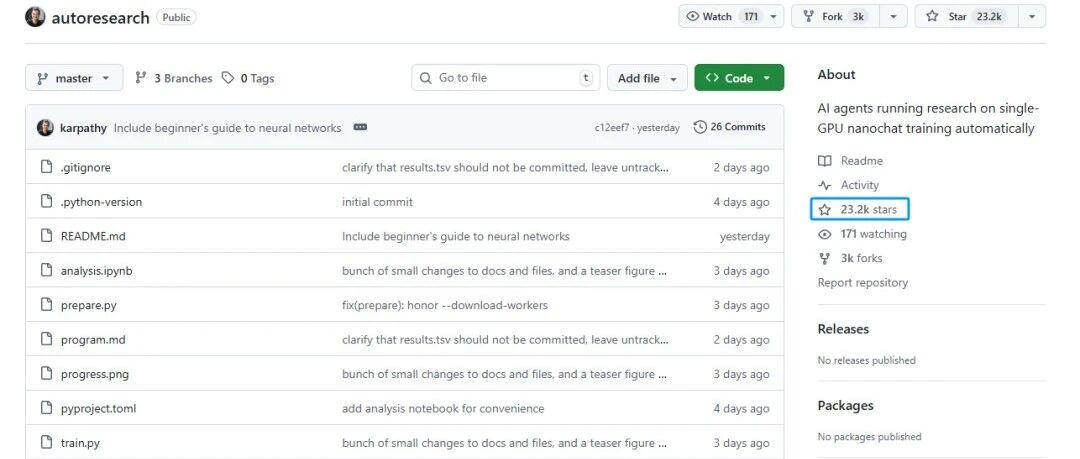
Task: Click karpathy's avatar in the commit header
Action: coord(45,128)
